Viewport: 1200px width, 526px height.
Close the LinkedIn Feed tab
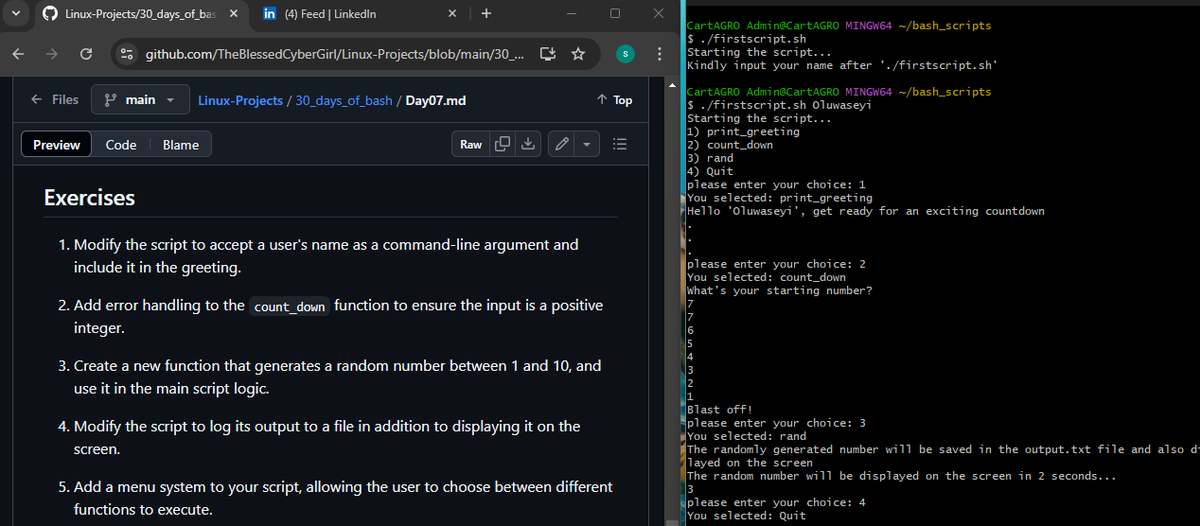(x=451, y=14)
